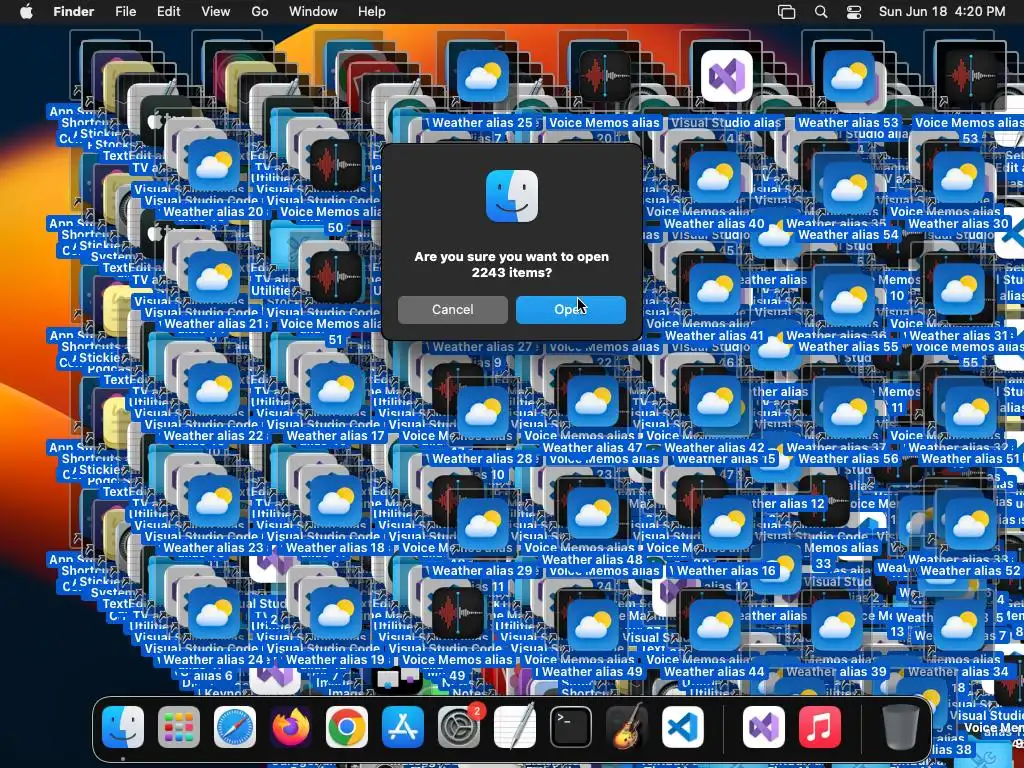Open Visual Studio Code in Dock
Image resolution: width=1024 pixels, height=768 pixels.
(683, 727)
